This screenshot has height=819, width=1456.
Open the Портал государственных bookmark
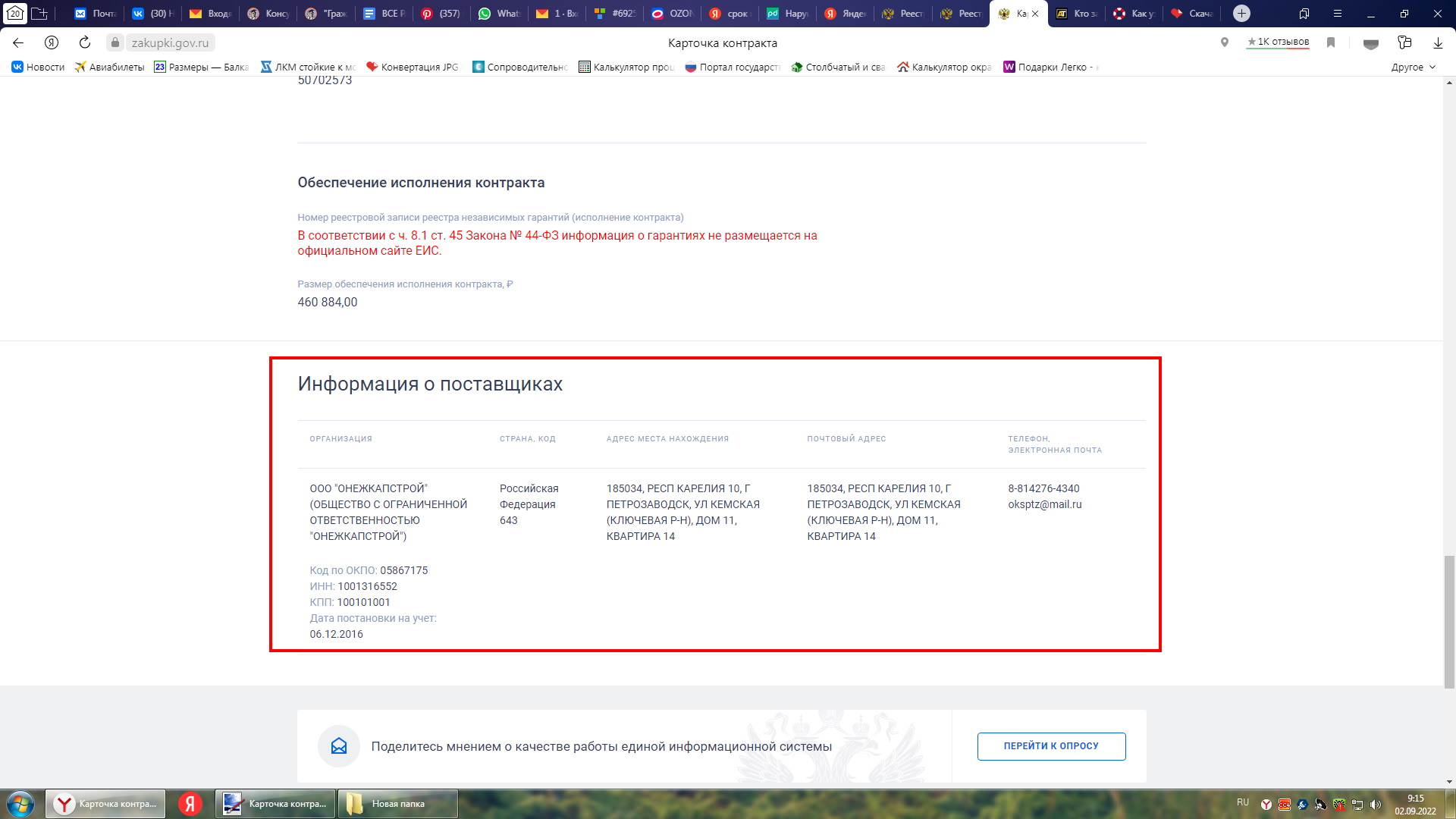733,67
